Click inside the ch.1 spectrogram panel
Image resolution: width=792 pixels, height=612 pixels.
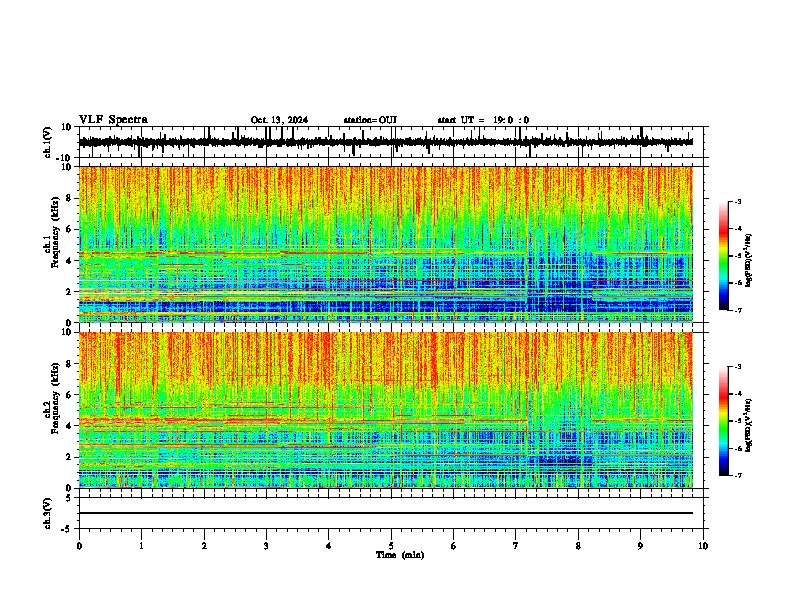385,244
